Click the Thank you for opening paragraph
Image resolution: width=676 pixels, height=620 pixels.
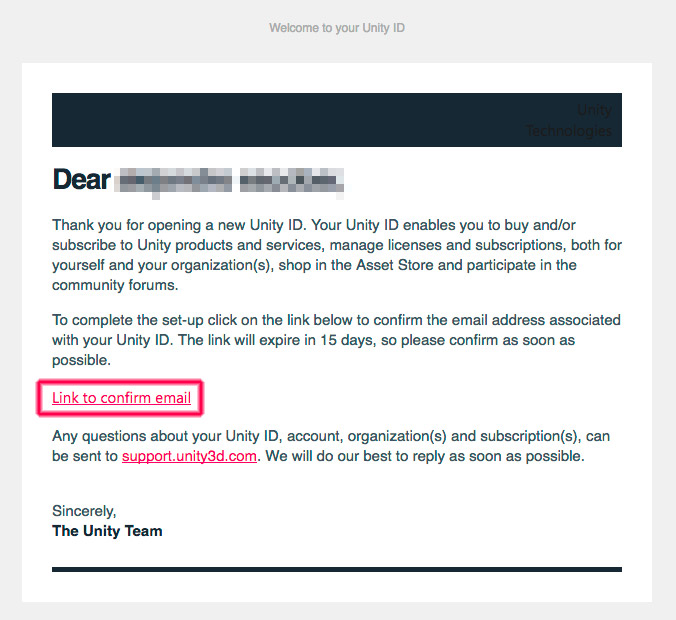pos(337,255)
